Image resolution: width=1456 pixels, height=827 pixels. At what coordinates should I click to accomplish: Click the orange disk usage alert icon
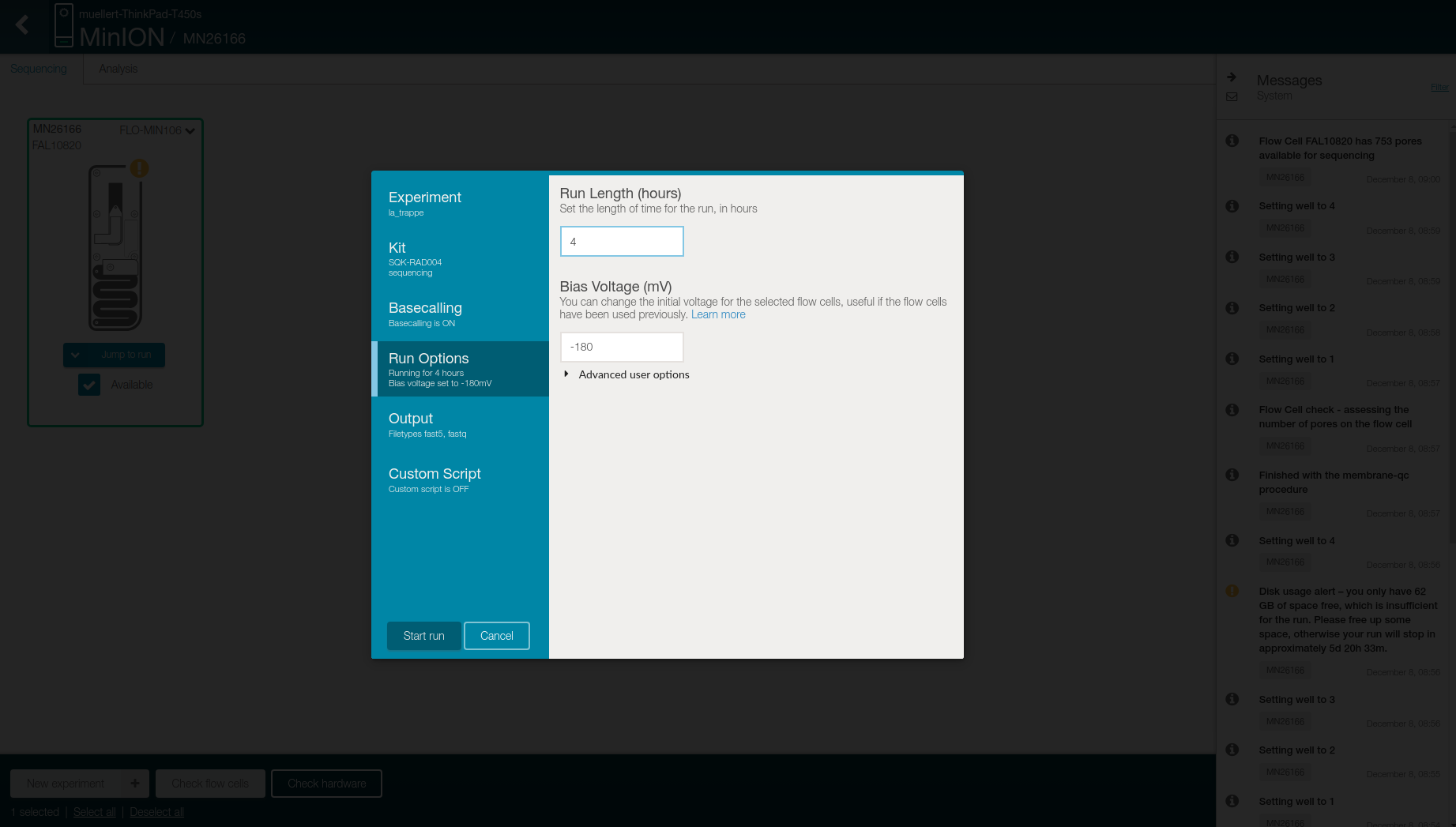(1232, 591)
